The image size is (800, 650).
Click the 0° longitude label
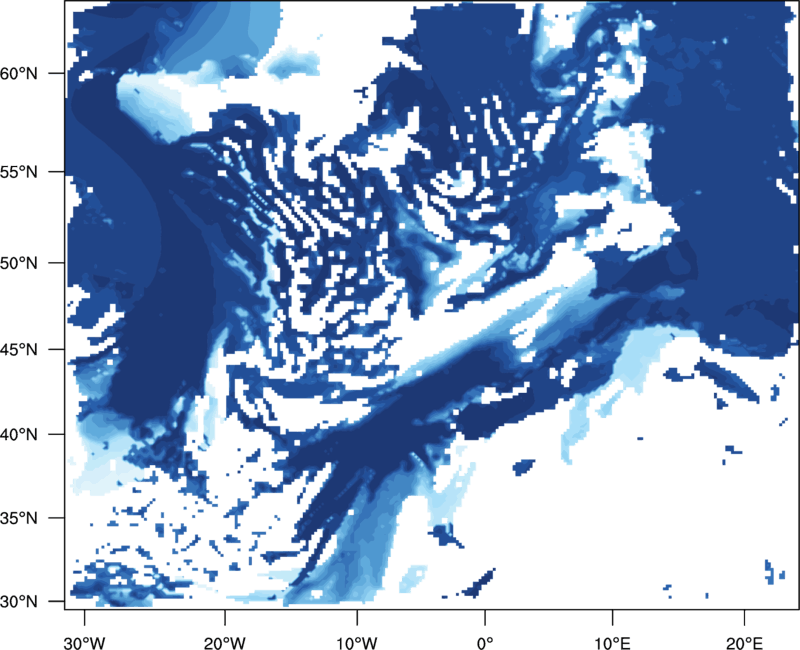pyautogui.click(x=485, y=643)
